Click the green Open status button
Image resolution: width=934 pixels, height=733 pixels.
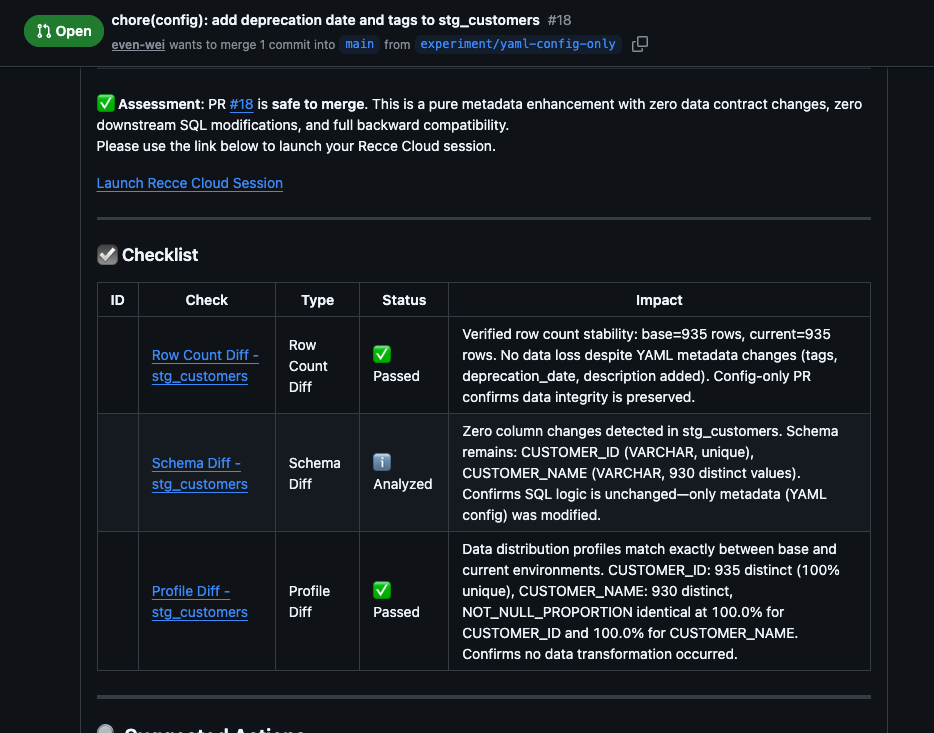[x=63, y=31]
